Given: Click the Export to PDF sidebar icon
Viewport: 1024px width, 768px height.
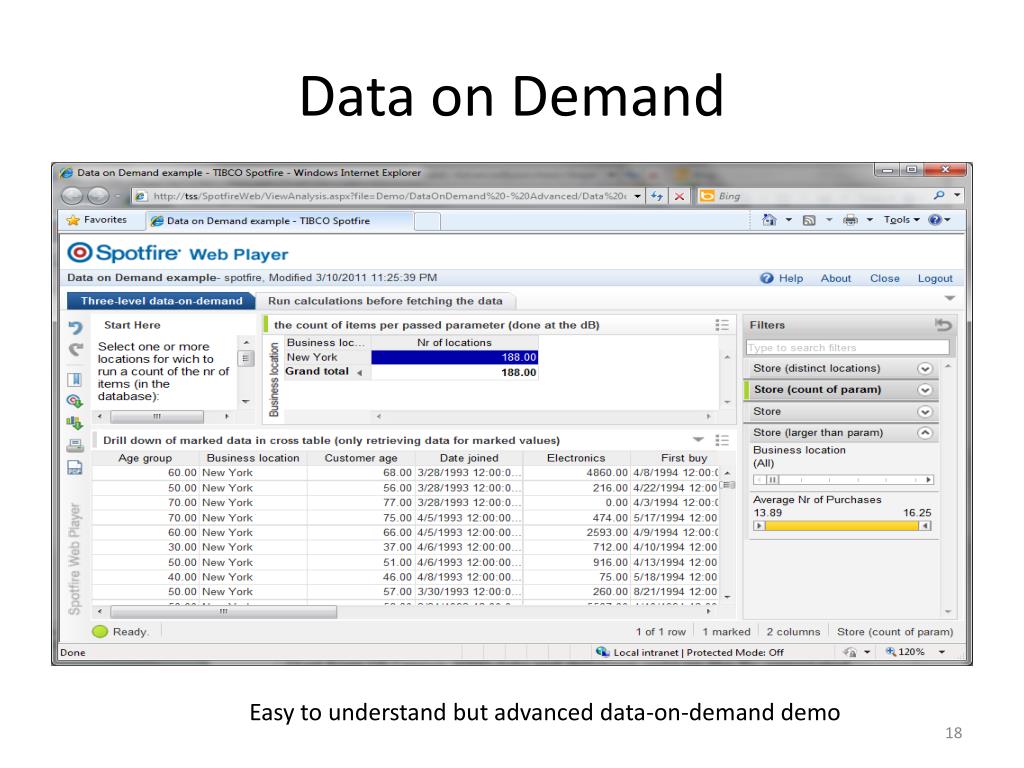Looking at the screenshot, I should click(75, 468).
